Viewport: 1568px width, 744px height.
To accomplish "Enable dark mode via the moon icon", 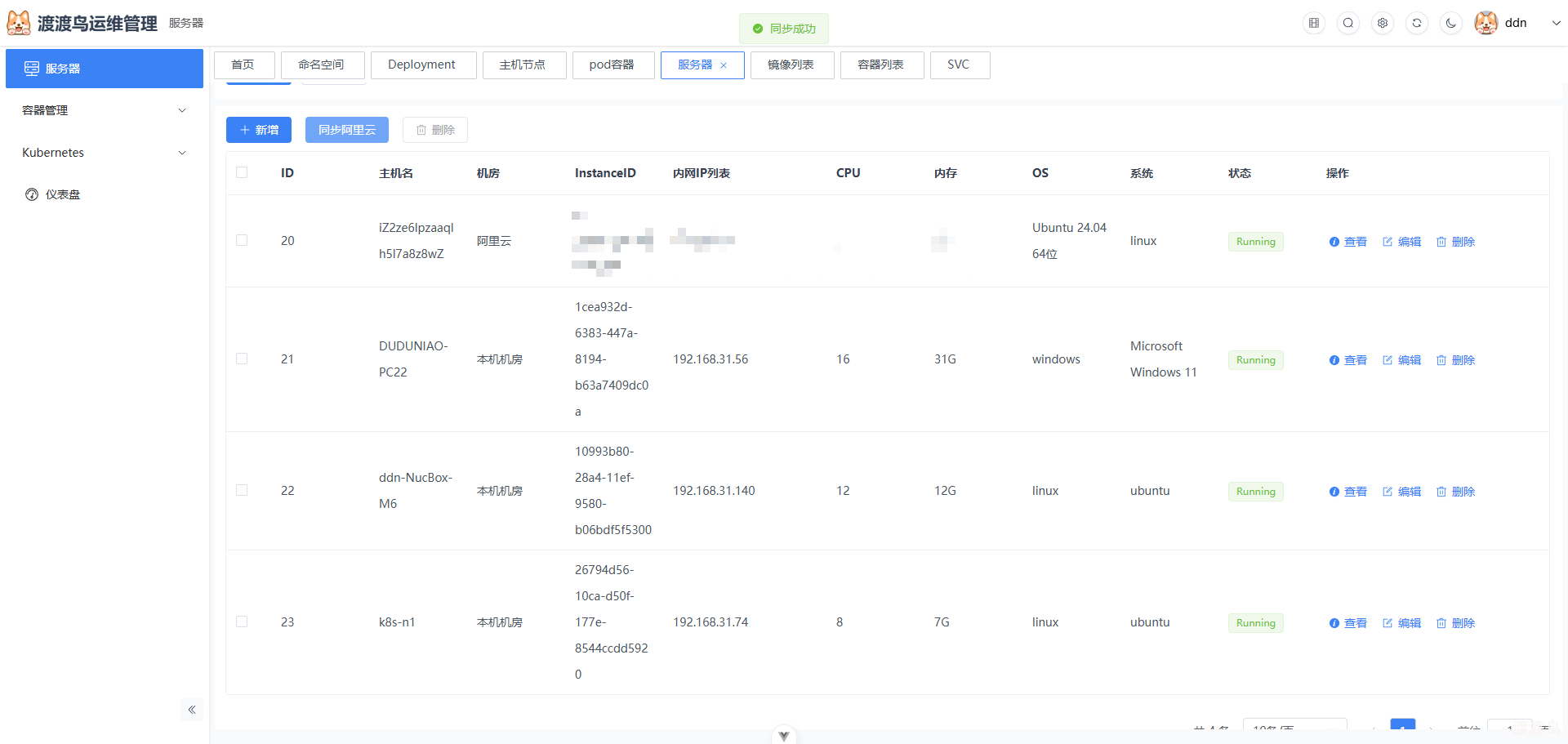I will [1450, 23].
